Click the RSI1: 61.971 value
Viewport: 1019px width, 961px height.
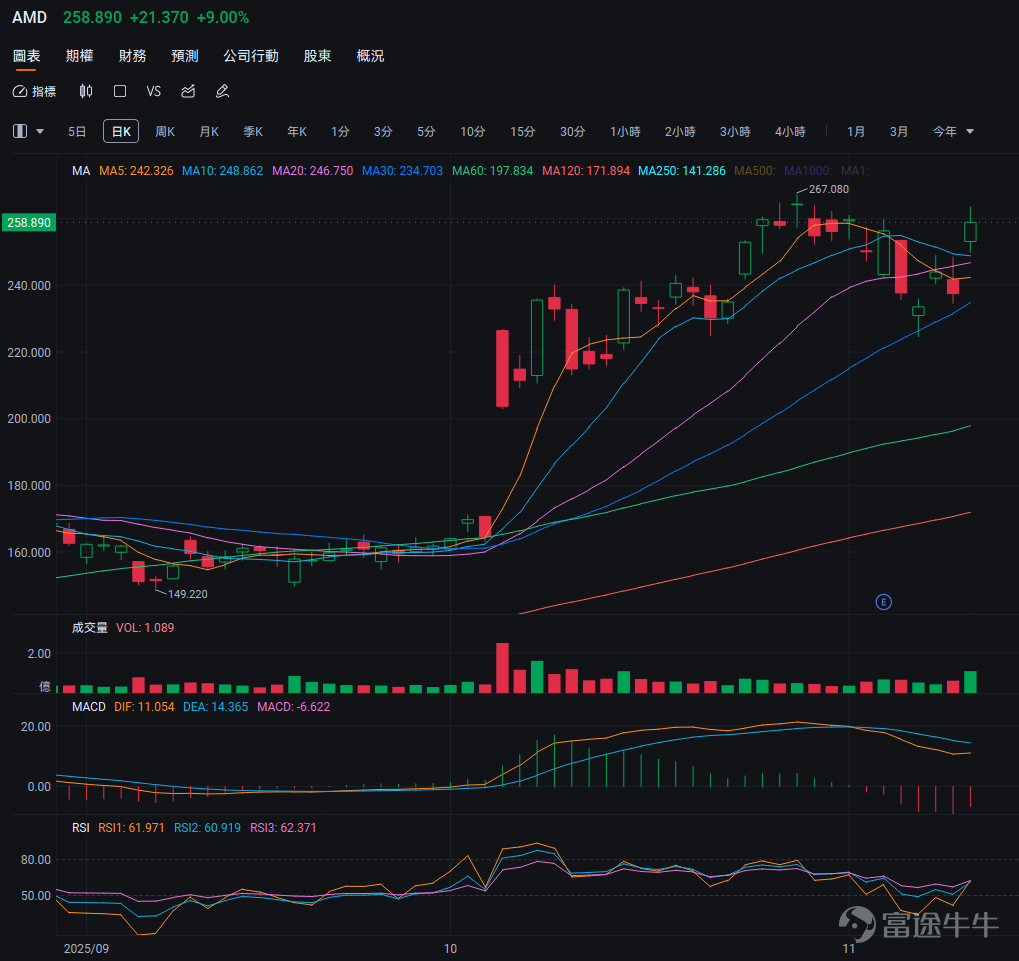[131, 828]
